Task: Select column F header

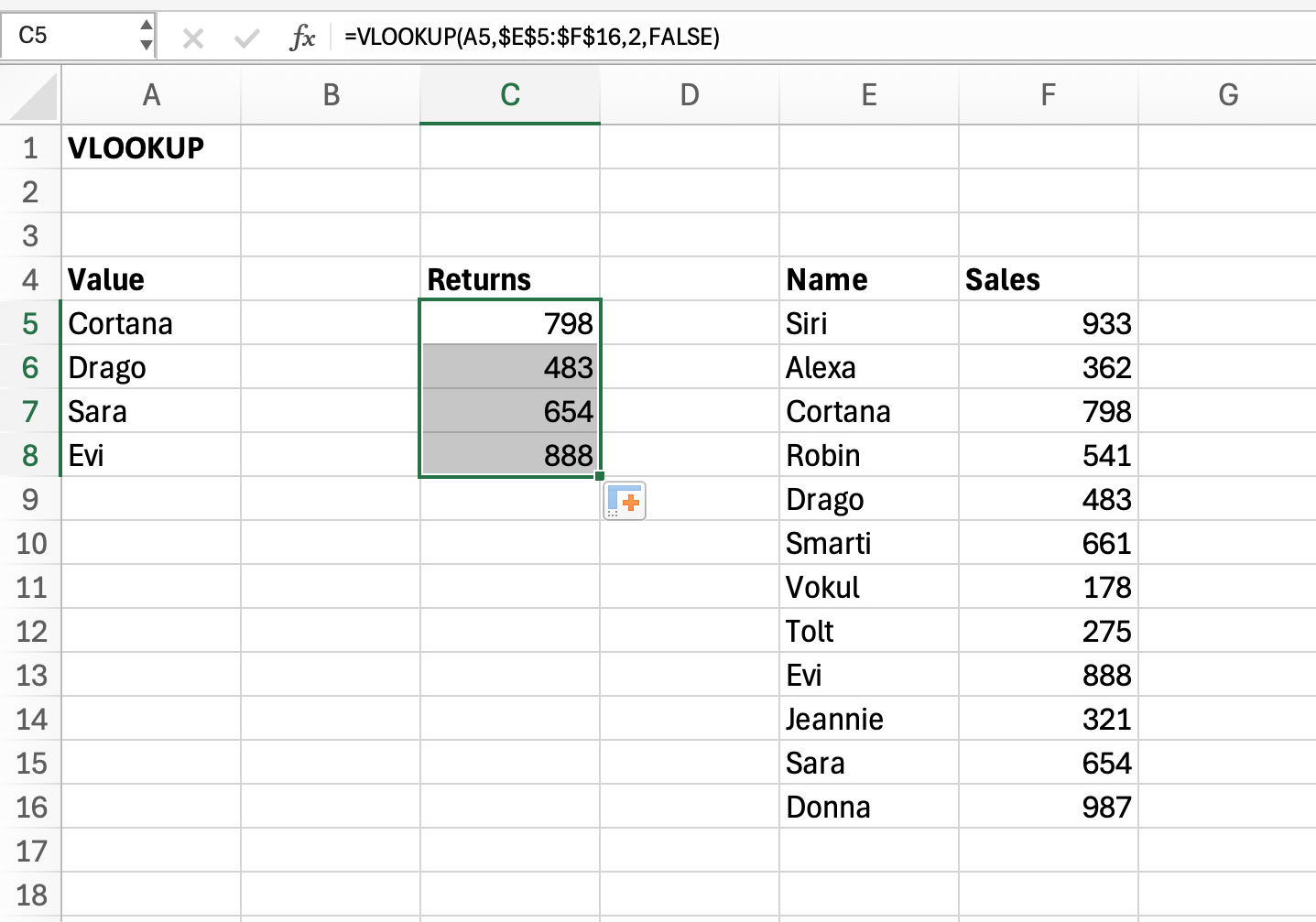Action: pyautogui.click(x=1049, y=95)
